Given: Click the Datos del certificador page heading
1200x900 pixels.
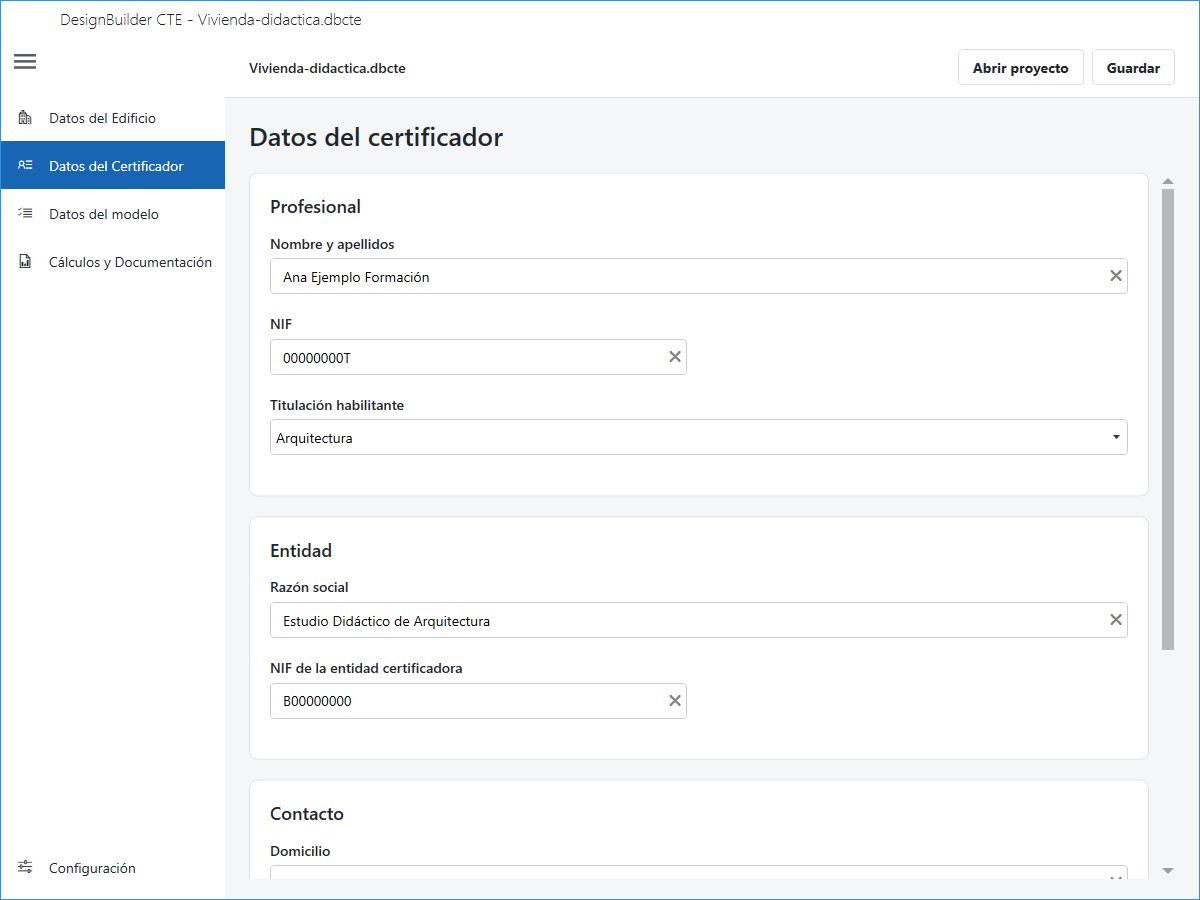Looking at the screenshot, I should pos(376,137).
